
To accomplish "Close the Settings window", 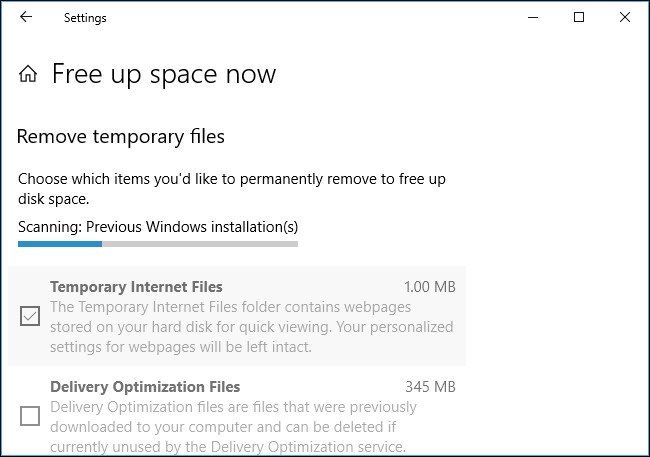I will click(625, 17).
